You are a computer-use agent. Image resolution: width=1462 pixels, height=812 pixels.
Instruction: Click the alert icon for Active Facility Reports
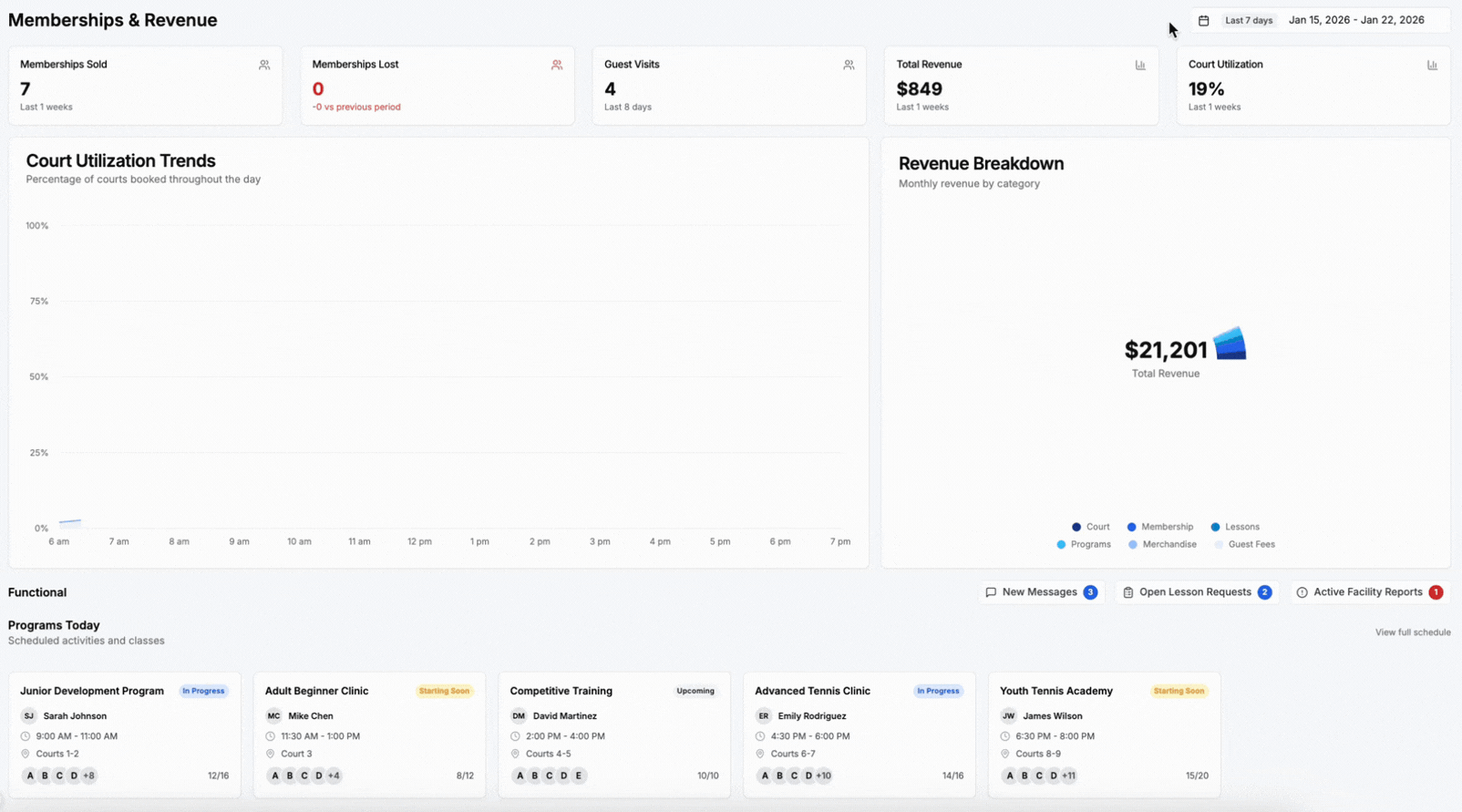1302,592
